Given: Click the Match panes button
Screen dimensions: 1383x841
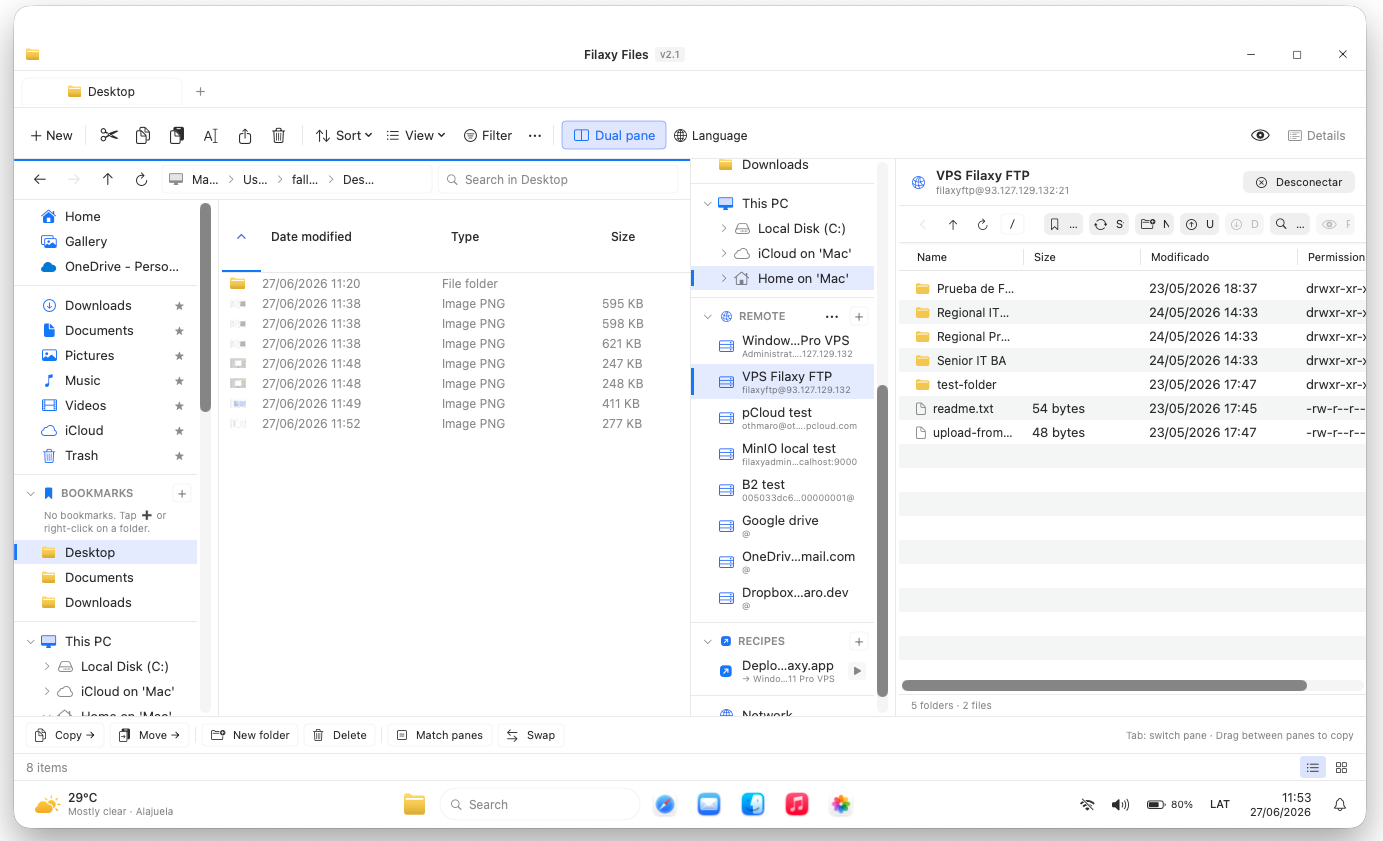Looking at the screenshot, I should pos(440,735).
